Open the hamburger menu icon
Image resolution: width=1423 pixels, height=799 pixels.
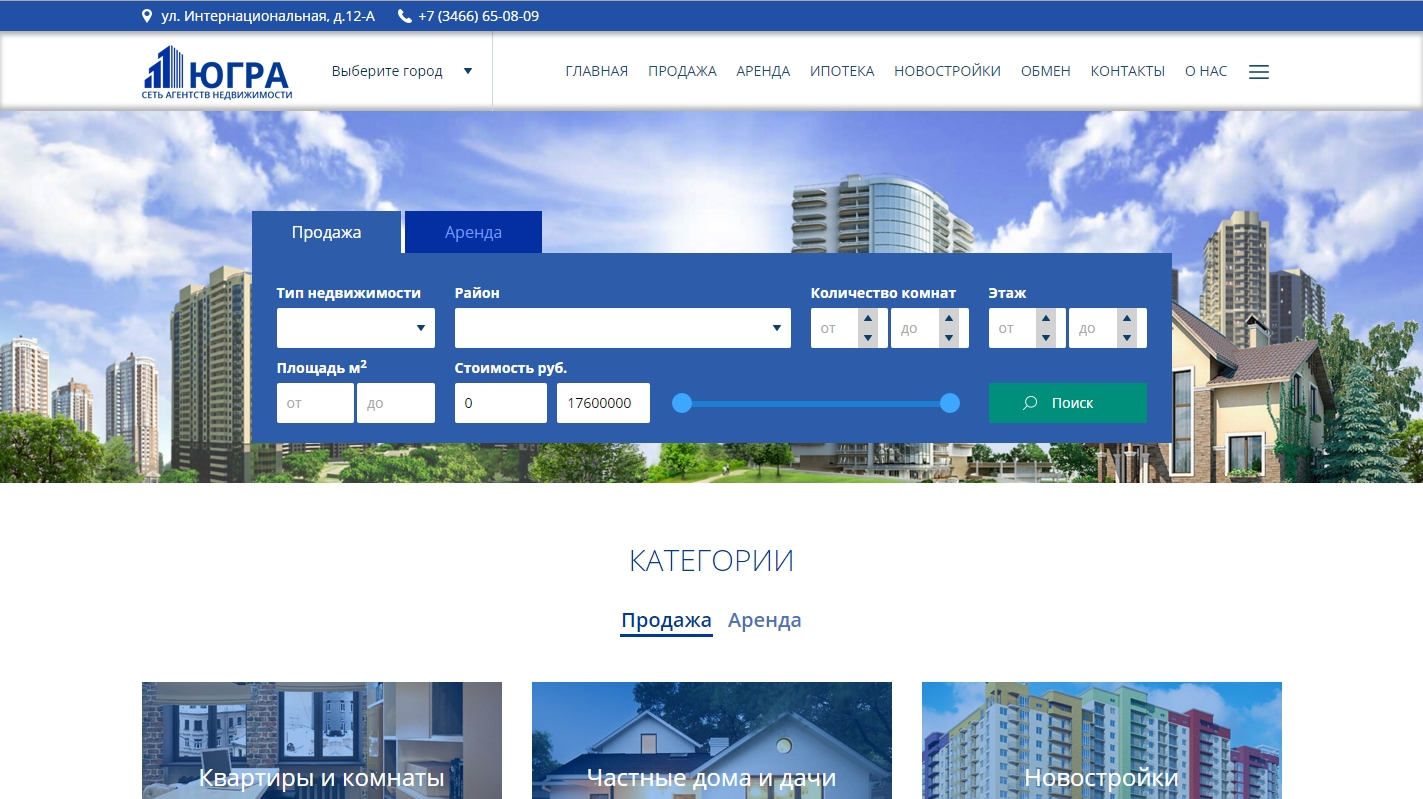click(x=1259, y=72)
